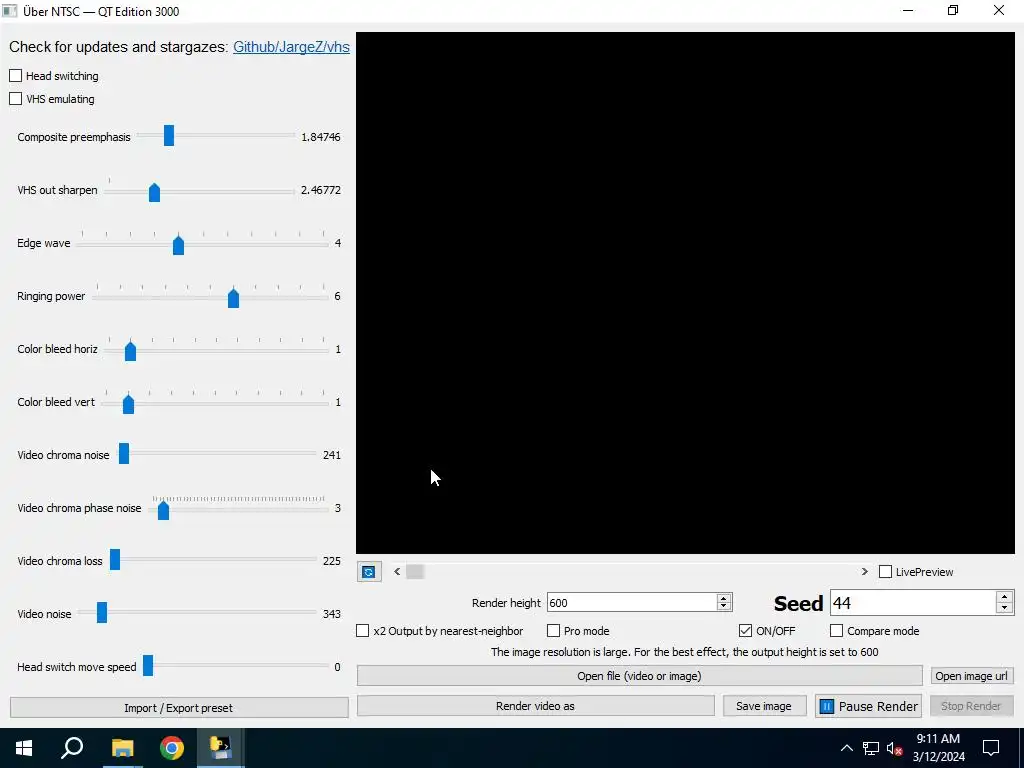Open taskbar search magnifier
The image size is (1024, 768).
coord(72,748)
